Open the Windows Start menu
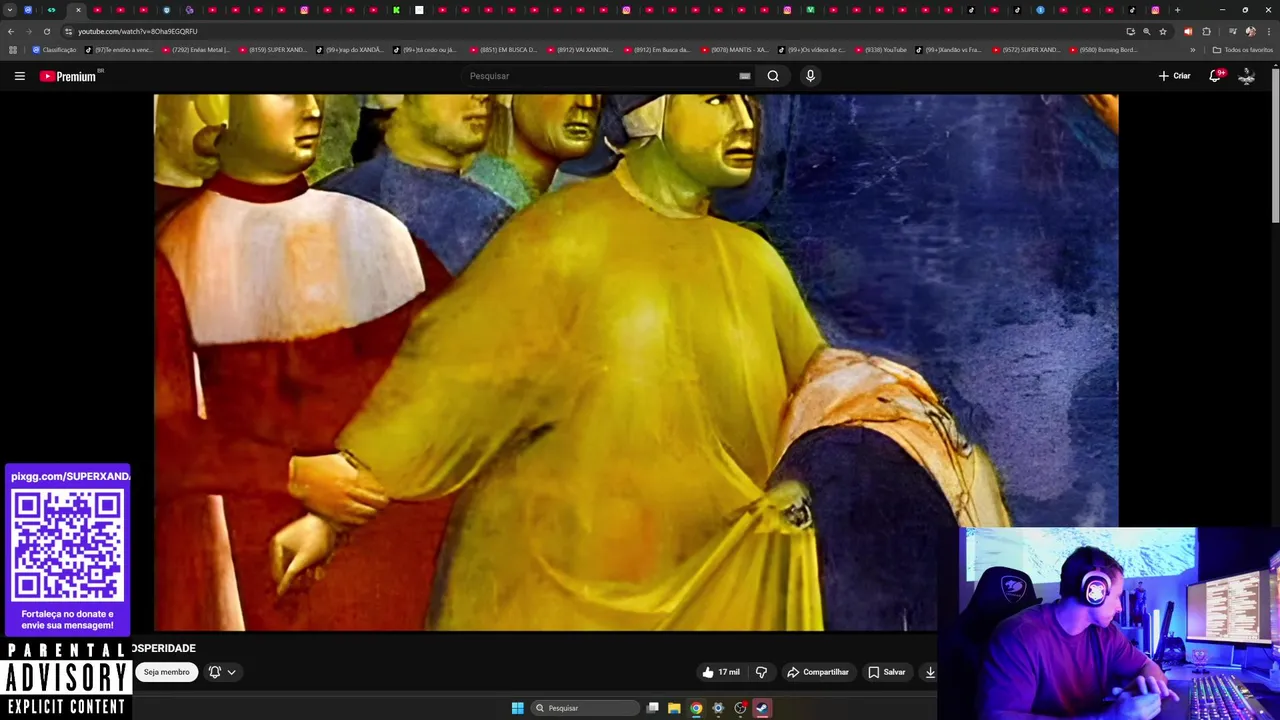This screenshot has height=720, width=1280. 517,708
